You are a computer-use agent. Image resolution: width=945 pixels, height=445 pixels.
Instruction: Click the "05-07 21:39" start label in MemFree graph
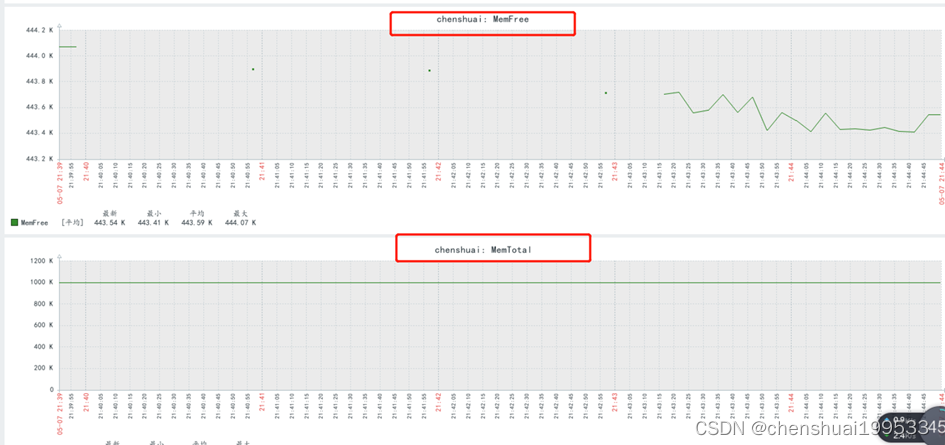[60, 183]
